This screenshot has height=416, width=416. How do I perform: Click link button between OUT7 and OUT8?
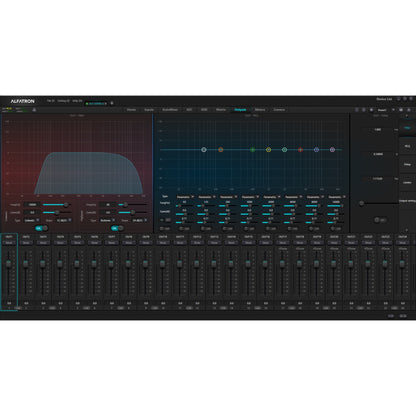[120, 308]
